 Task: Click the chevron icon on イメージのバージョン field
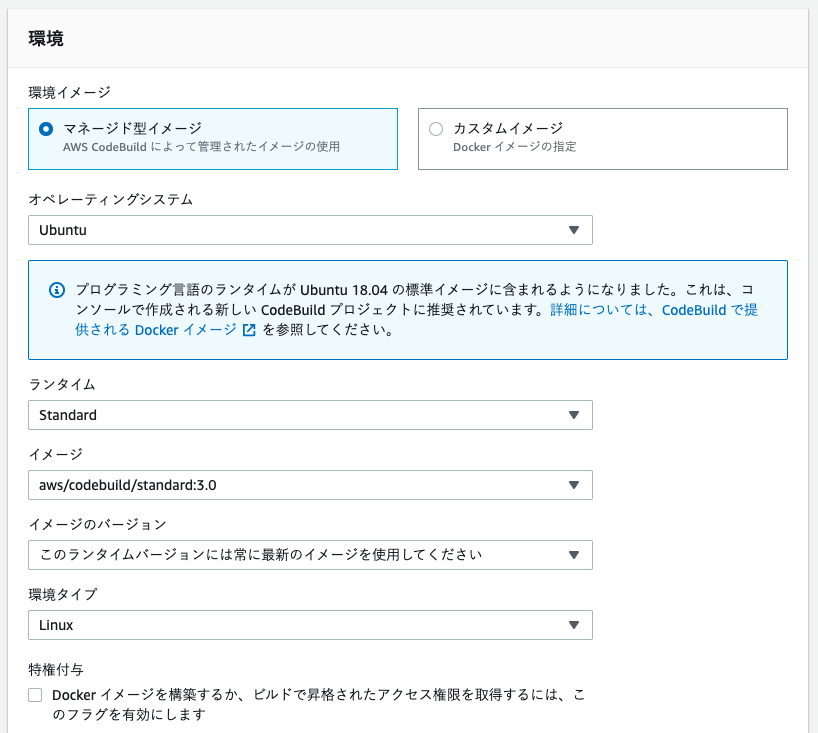[x=575, y=555]
